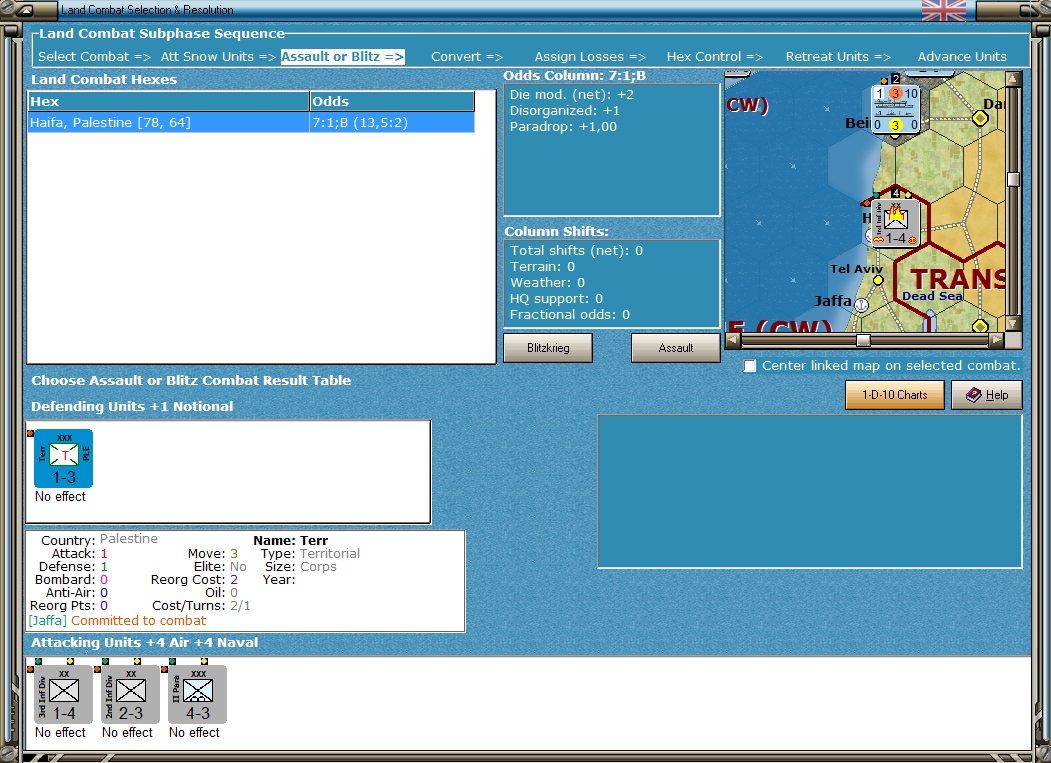
Task: Click the map's scroll down arrow
Action: point(1013,324)
